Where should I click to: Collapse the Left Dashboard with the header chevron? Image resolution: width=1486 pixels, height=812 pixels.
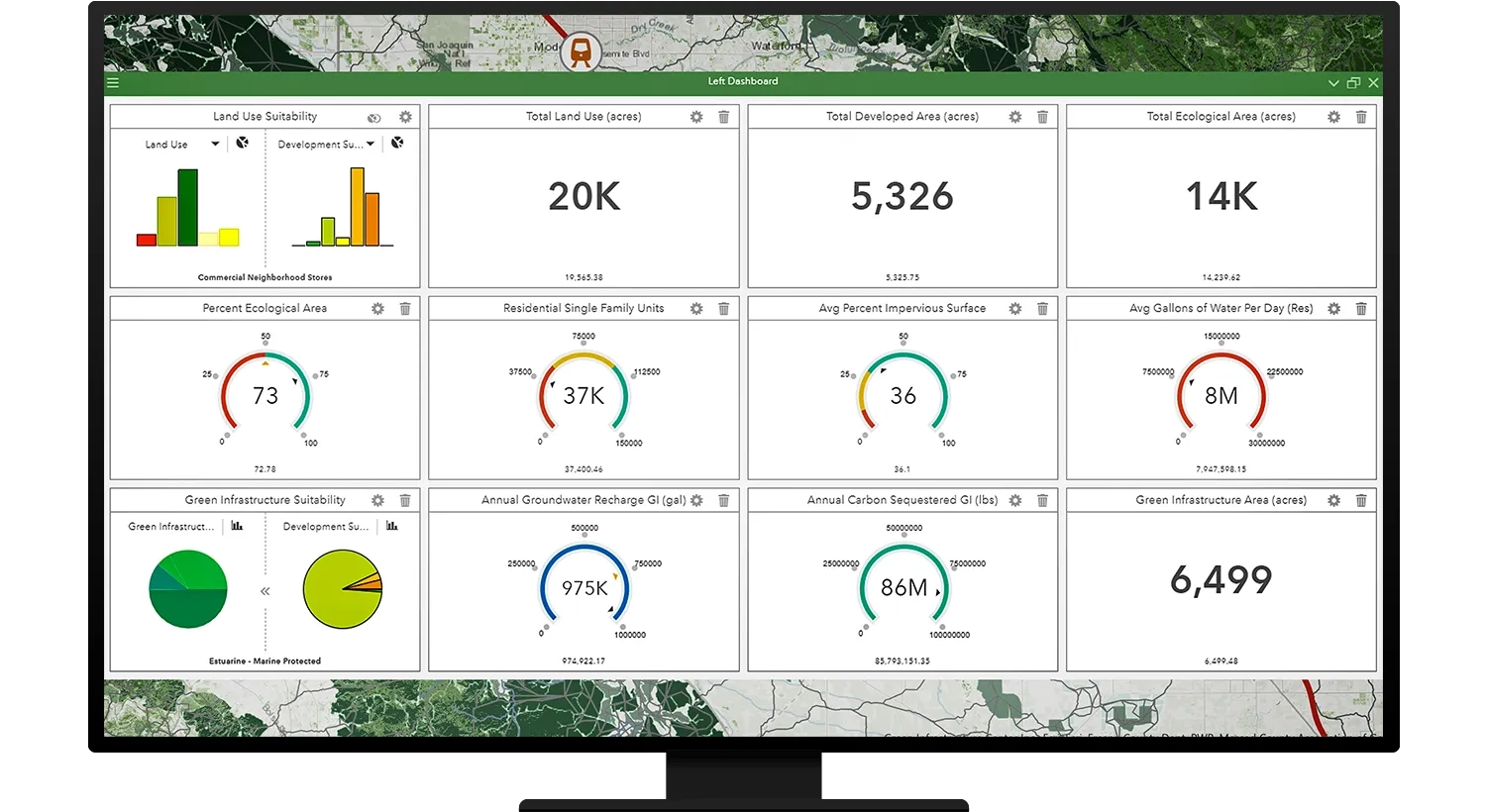(x=1333, y=83)
